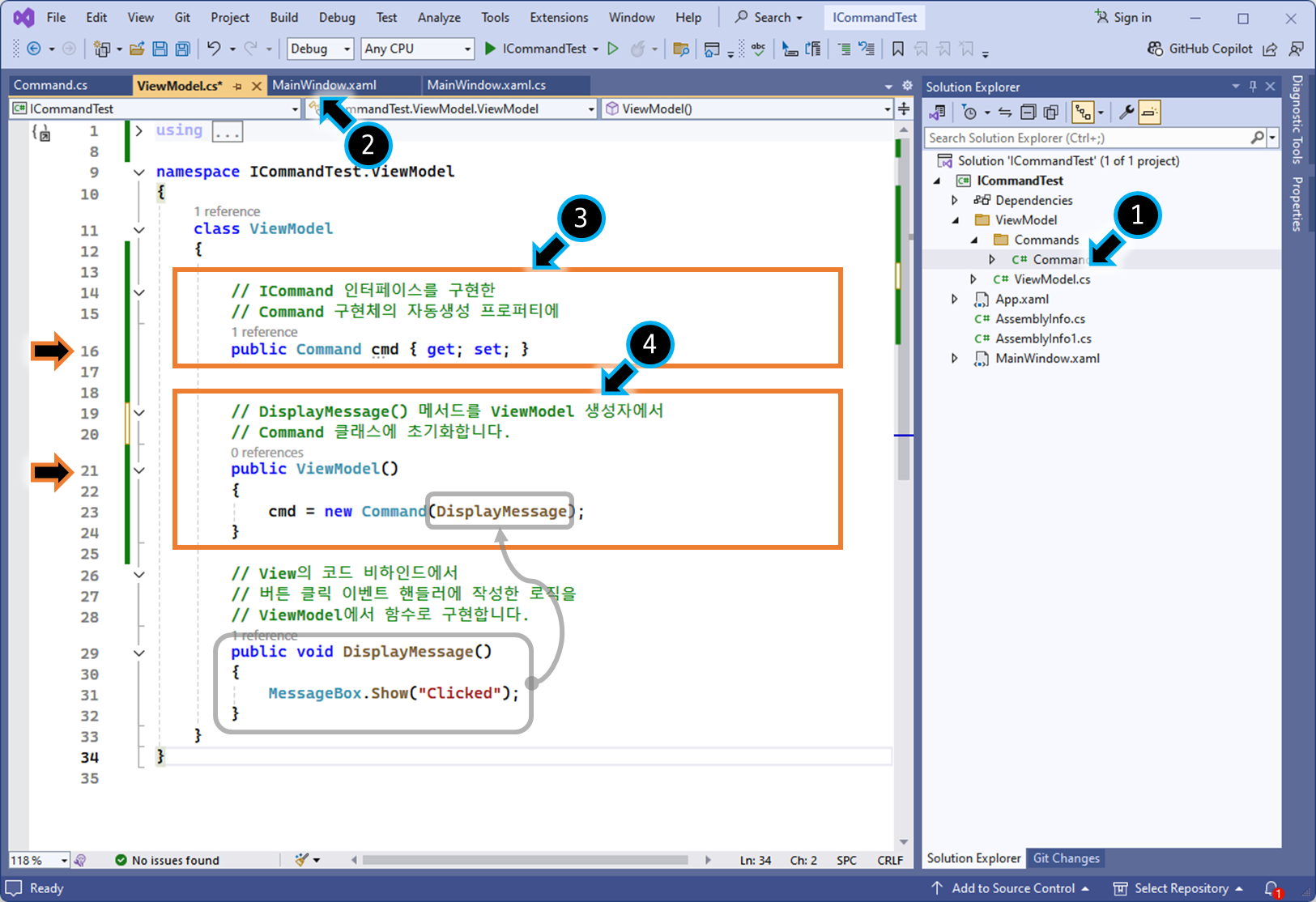This screenshot has height=902, width=1316.
Task: Switch Solution Explorer between solution and folder views
Action: coord(937,113)
